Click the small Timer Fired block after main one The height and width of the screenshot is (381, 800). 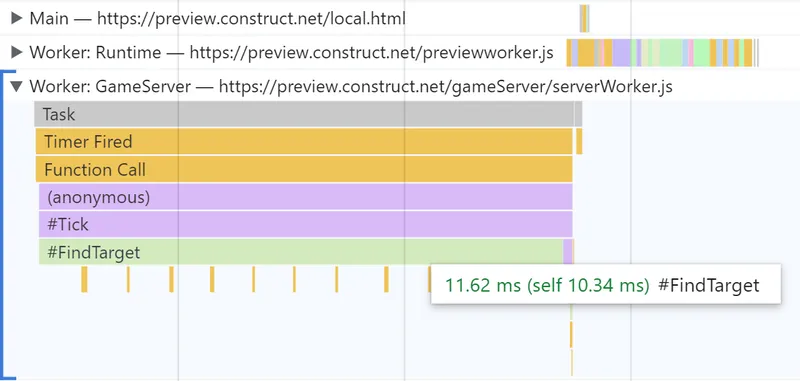point(579,141)
